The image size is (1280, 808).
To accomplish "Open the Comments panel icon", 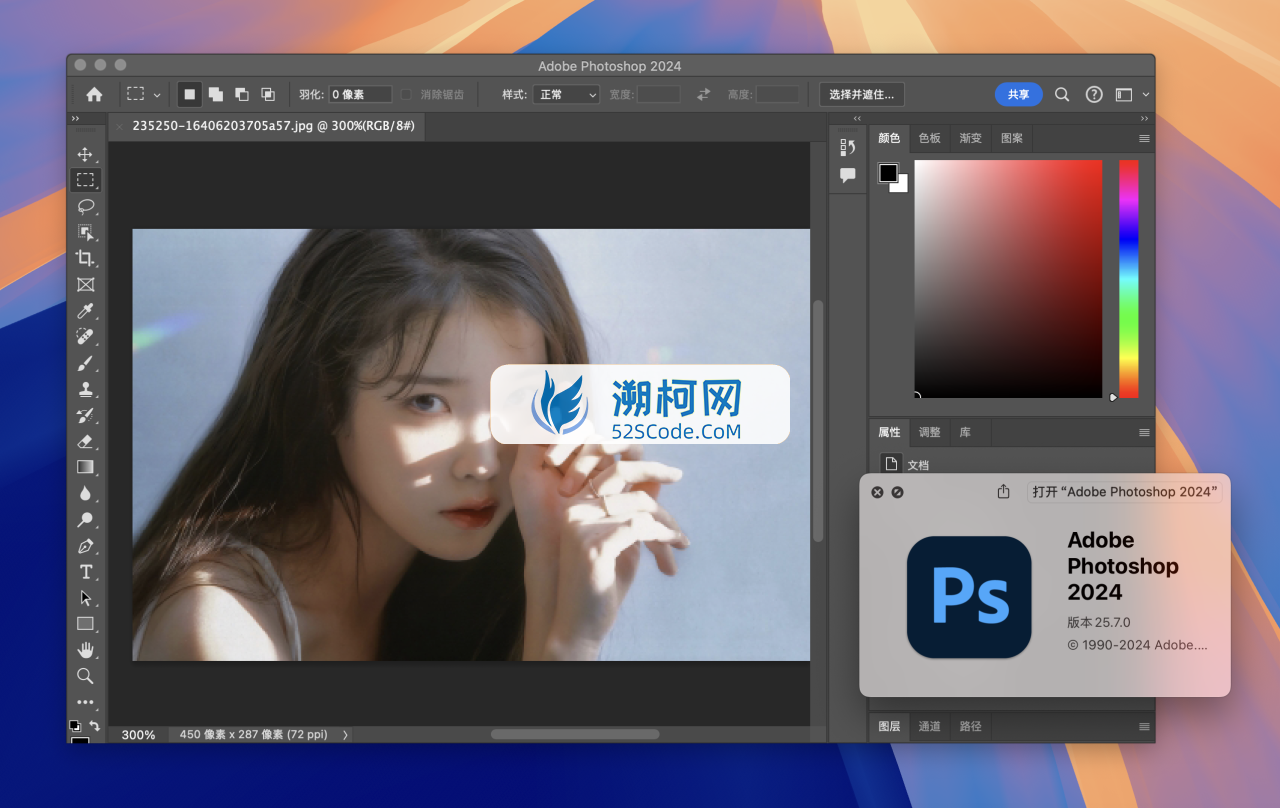I will tap(848, 175).
